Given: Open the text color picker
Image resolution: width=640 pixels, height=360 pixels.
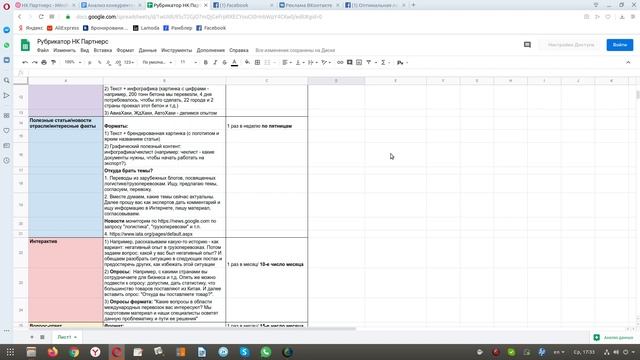Looking at the screenshot, I should coord(234,62).
